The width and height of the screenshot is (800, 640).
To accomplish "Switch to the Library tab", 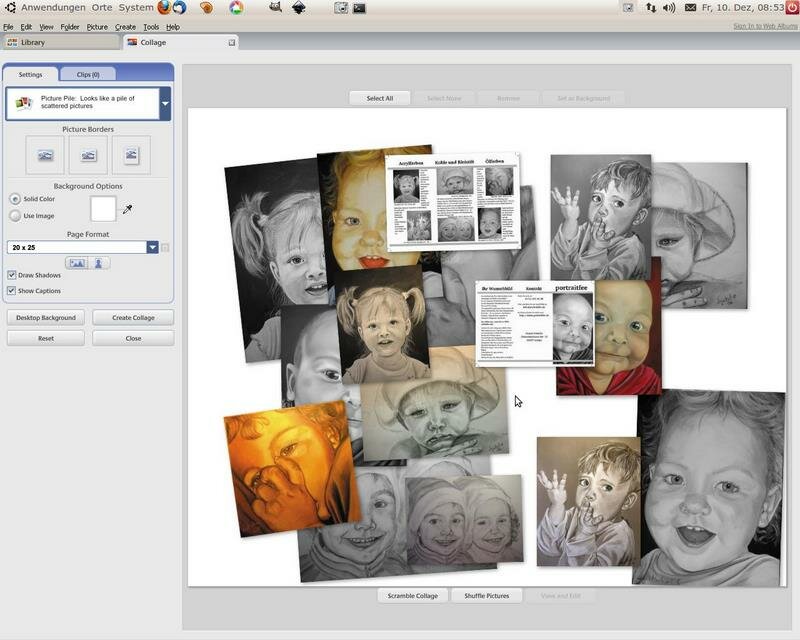I will coord(61,42).
